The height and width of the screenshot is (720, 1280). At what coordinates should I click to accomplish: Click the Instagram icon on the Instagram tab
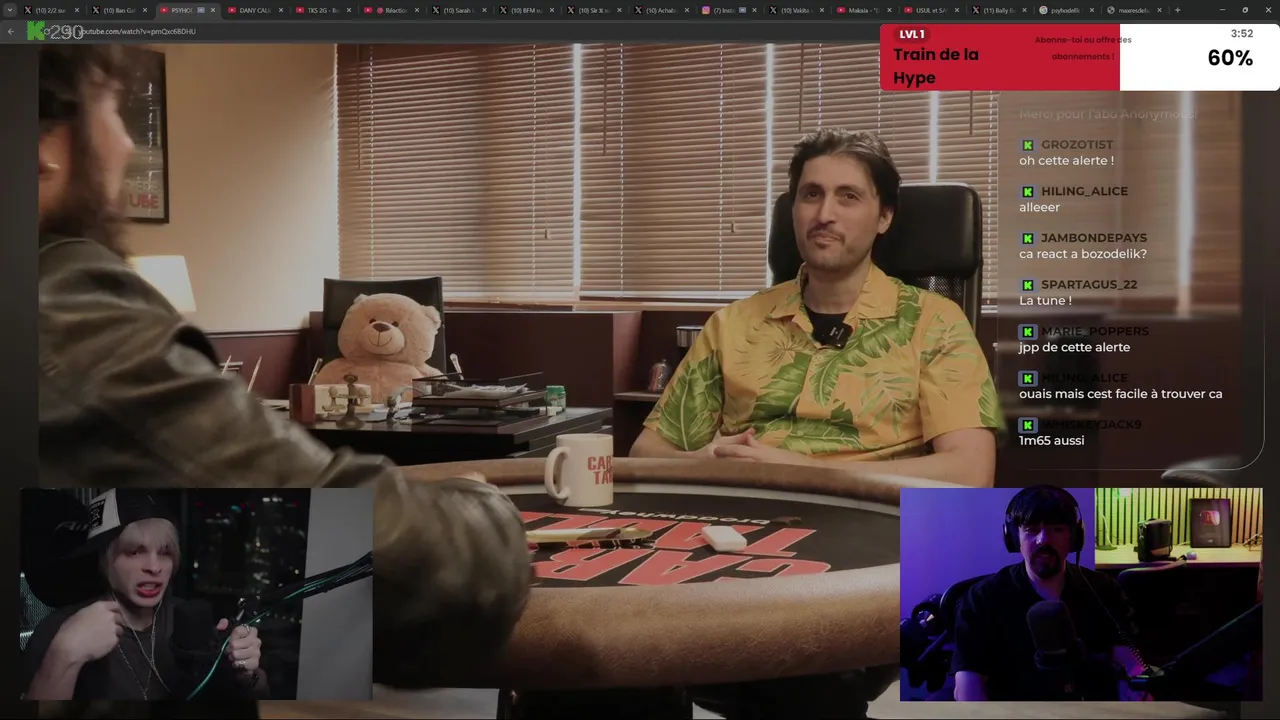click(x=706, y=10)
